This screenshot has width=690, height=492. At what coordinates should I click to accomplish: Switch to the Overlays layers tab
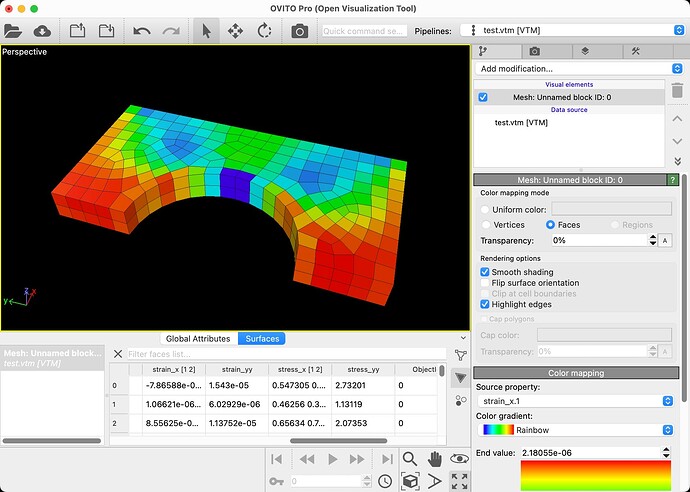[585, 51]
